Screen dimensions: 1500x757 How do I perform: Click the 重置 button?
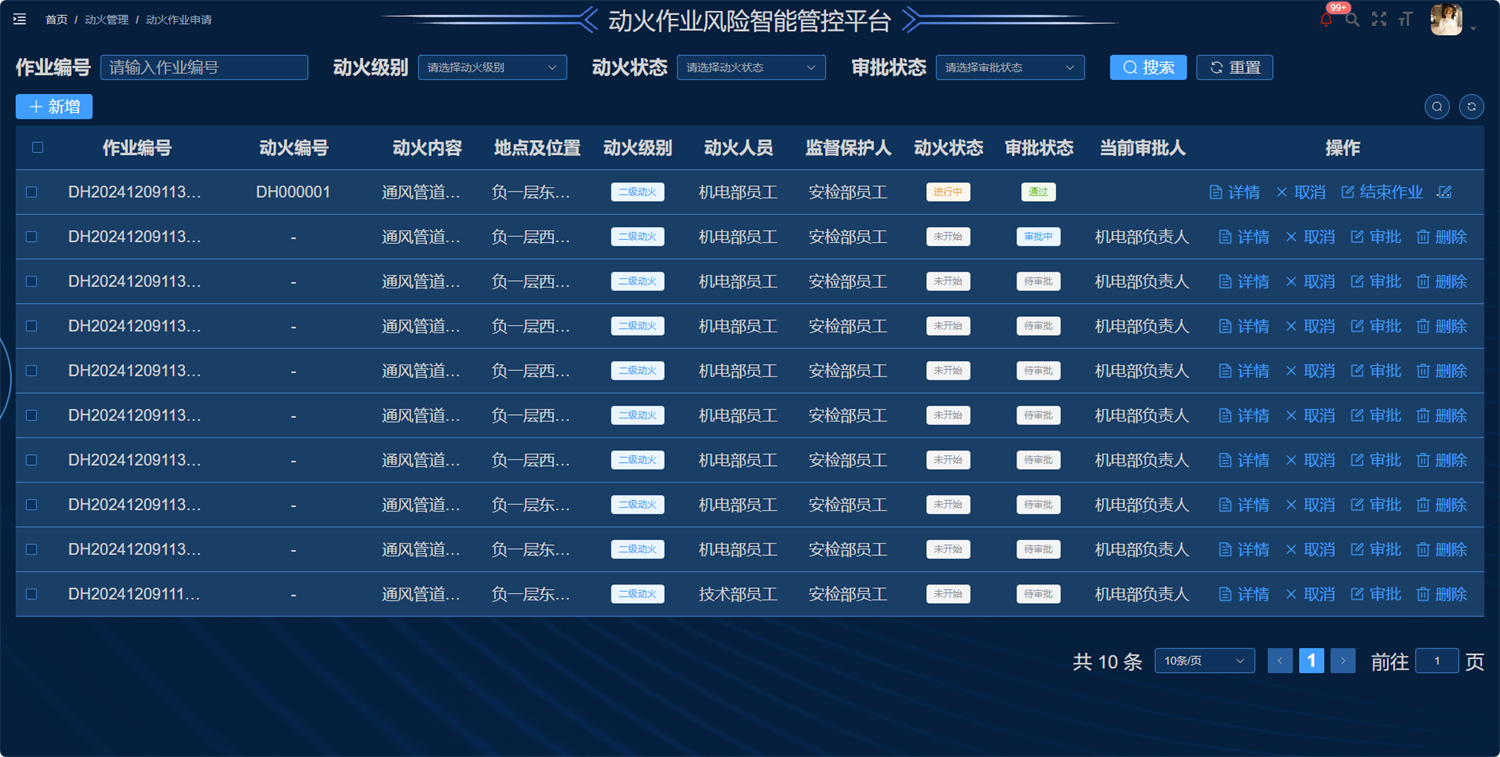pos(1234,67)
